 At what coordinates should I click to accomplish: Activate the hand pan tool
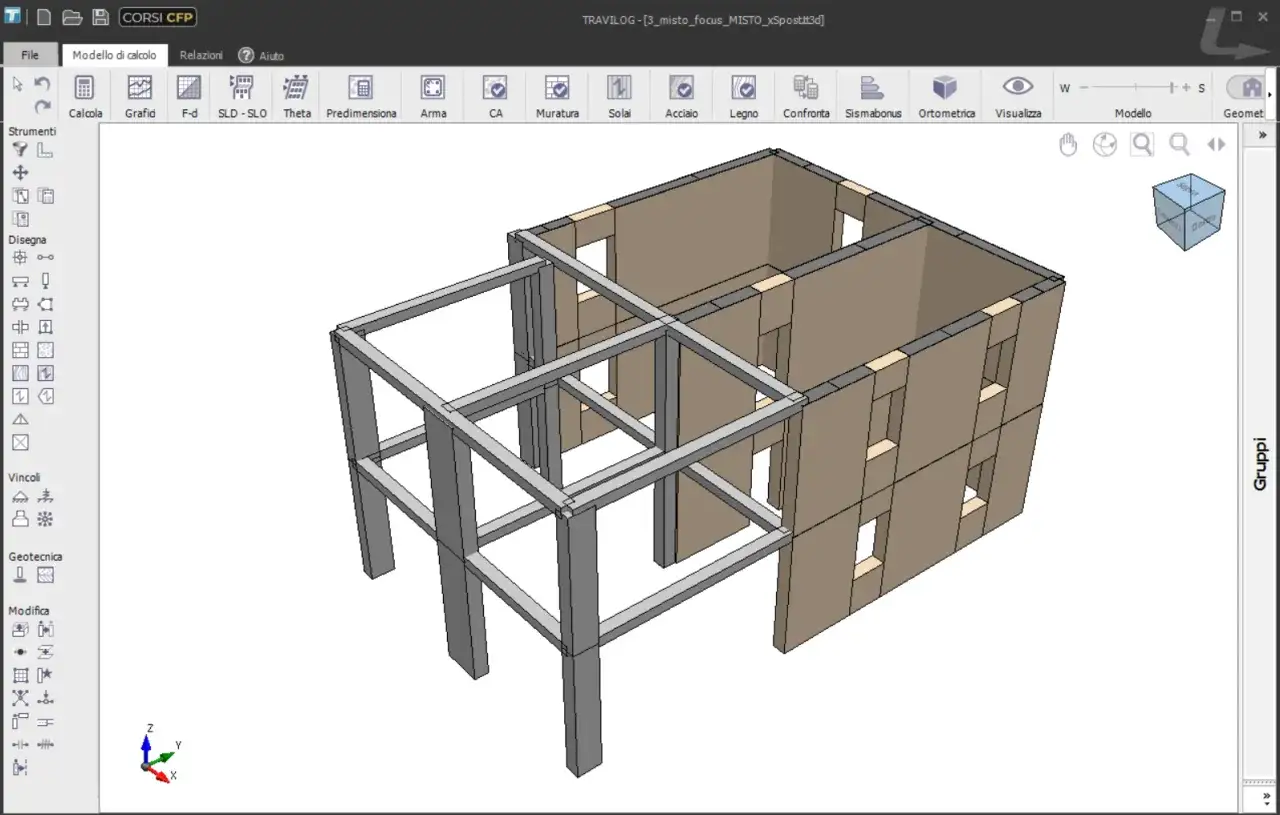1068,145
